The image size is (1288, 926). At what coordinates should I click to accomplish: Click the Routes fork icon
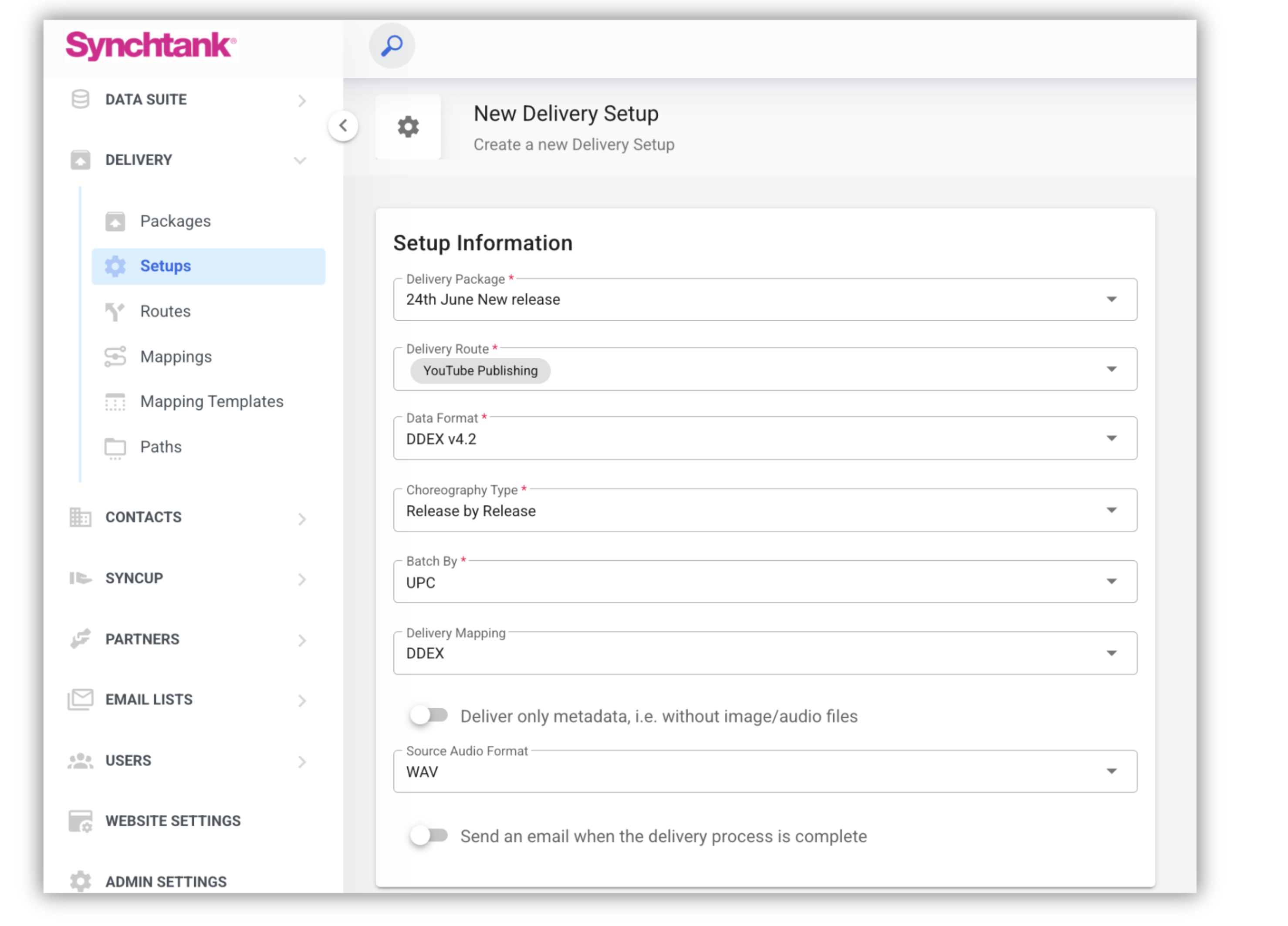coord(115,312)
